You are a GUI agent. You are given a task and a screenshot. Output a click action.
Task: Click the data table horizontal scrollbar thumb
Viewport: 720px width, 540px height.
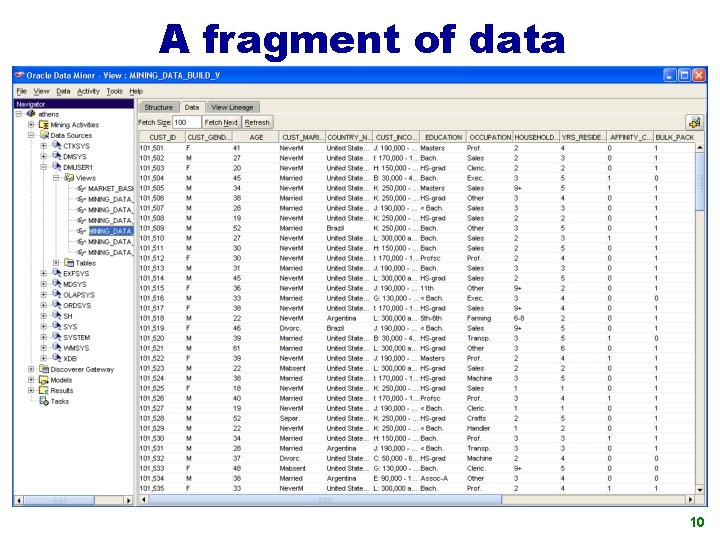click(325, 499)
